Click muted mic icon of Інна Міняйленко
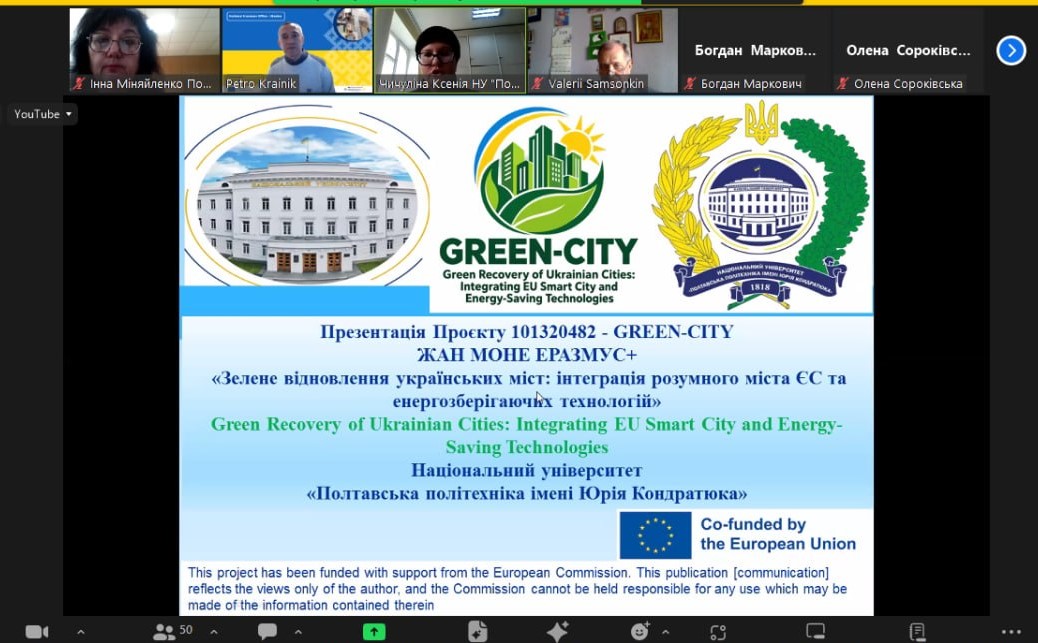The height and width of the screenshot is (643, 1038). (79, 83)
